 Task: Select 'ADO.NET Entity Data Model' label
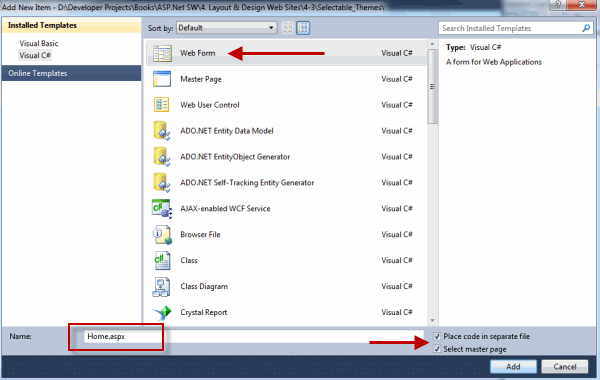(x=227, y=131)
